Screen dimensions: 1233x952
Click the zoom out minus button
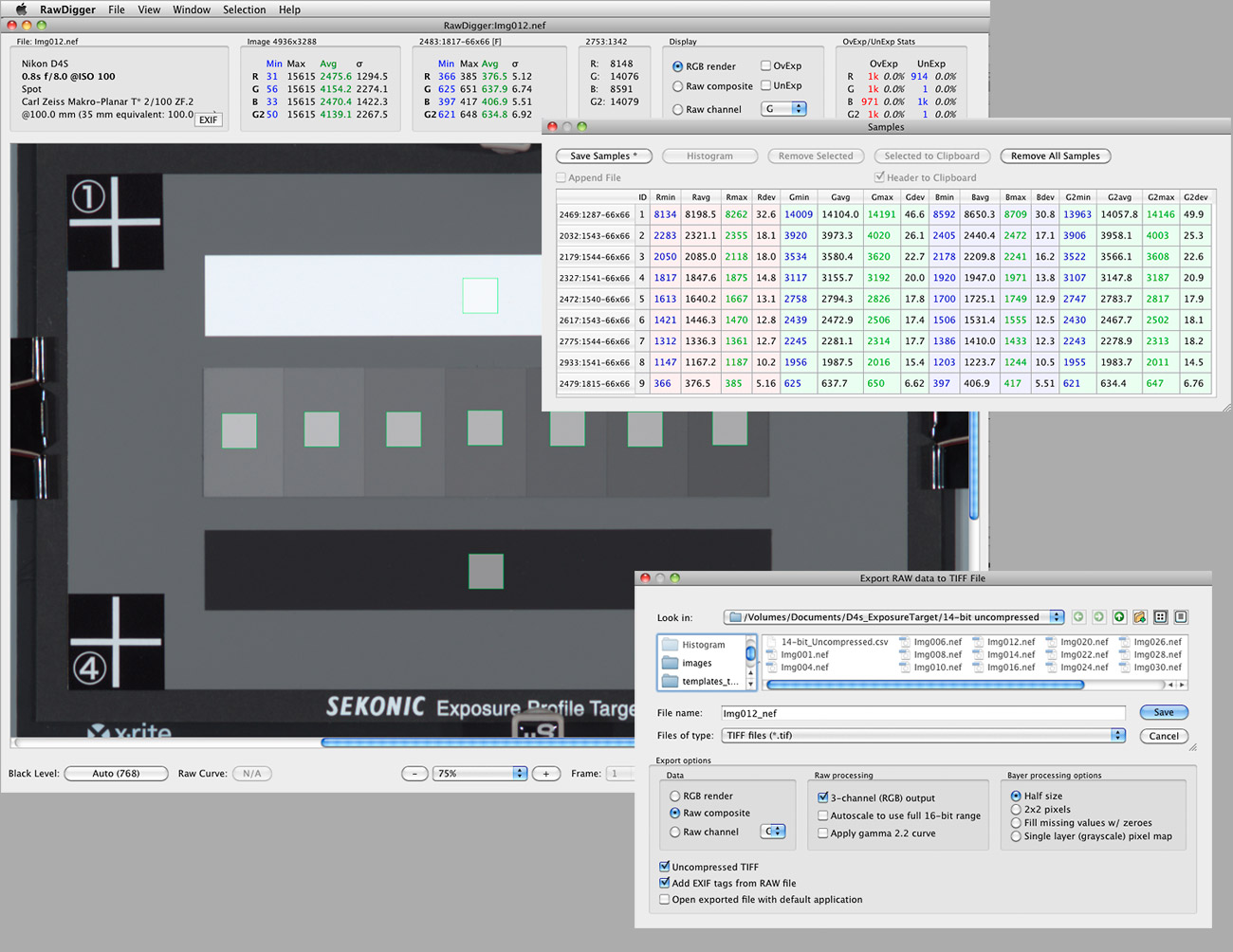tap(414, 774)
